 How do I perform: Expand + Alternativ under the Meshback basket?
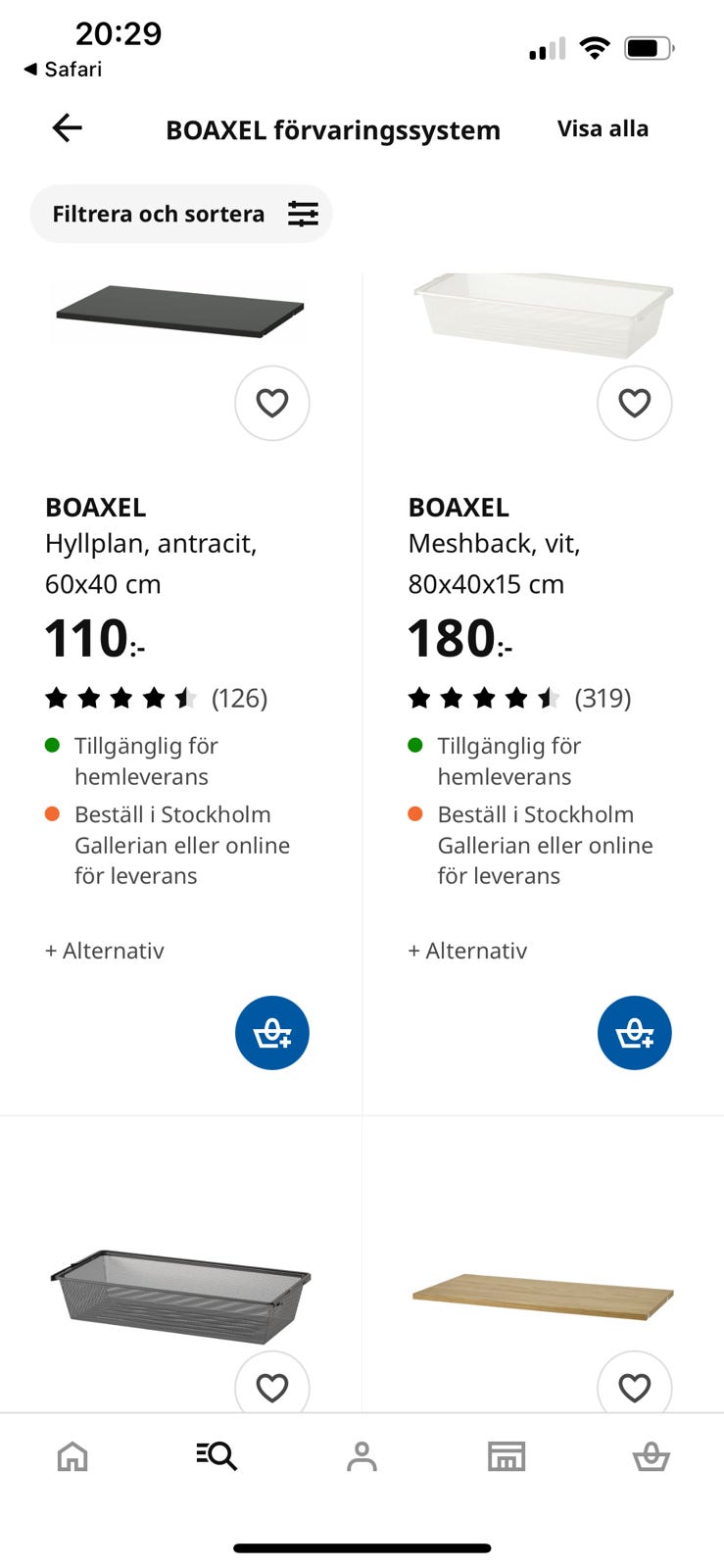pos(467,951)
